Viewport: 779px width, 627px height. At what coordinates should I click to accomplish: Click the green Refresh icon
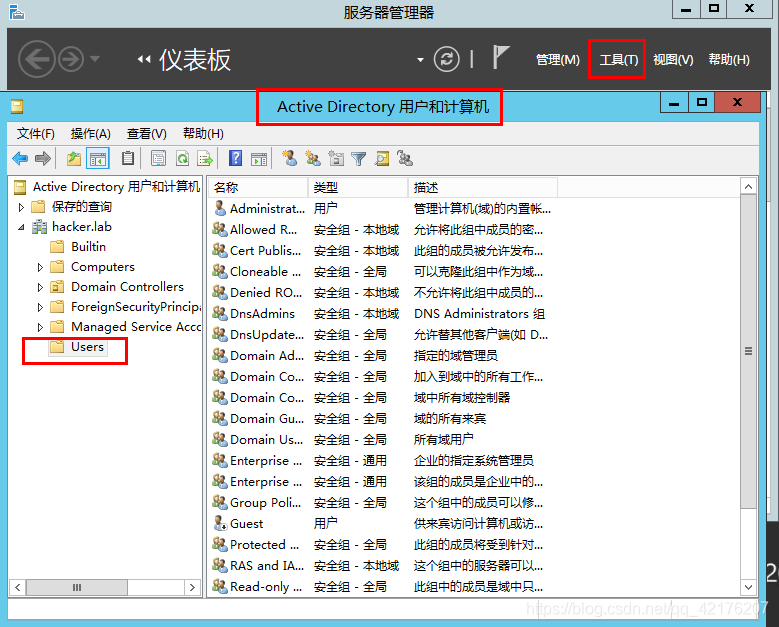pyautogui.click(x=182, y=158)
